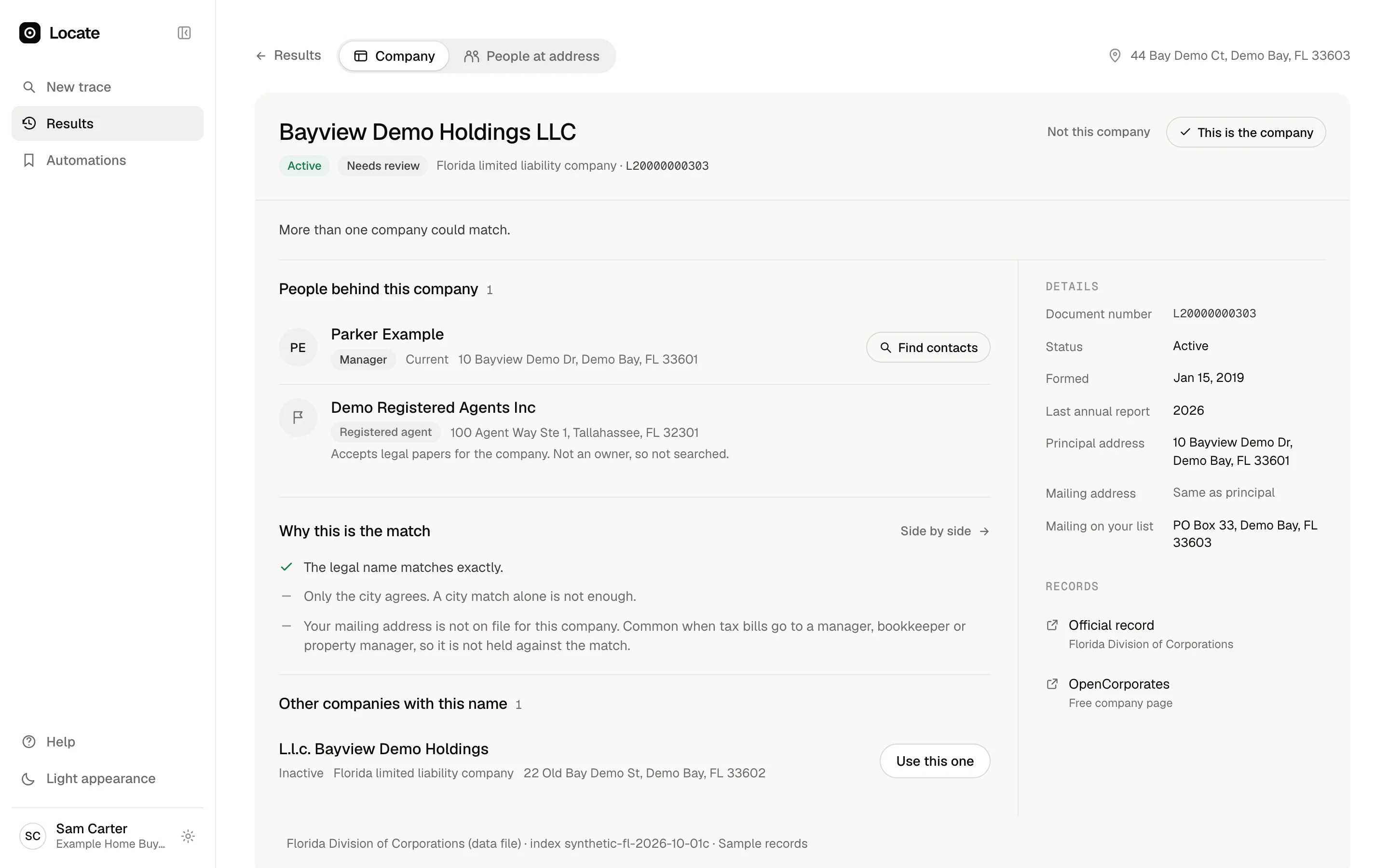Click the Sam Carter account name

tap(92, 828)
